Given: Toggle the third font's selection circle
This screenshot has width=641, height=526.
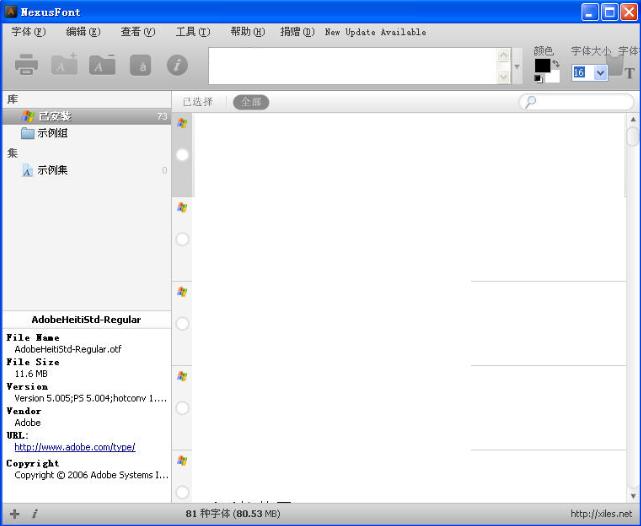Looking at the screenshot, I should pyautogui.click(x=182, y=323).
